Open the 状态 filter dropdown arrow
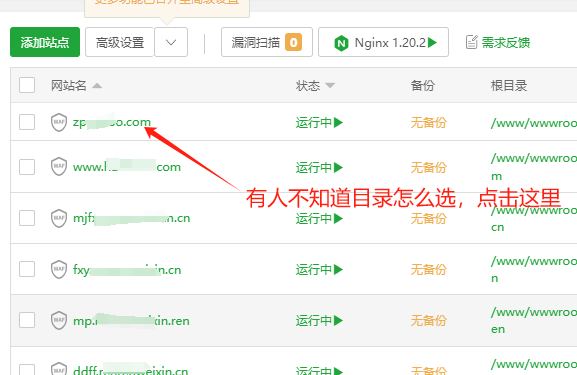This screenshot has width=577, height=375. pyautogui.click(x=330, y=86)
